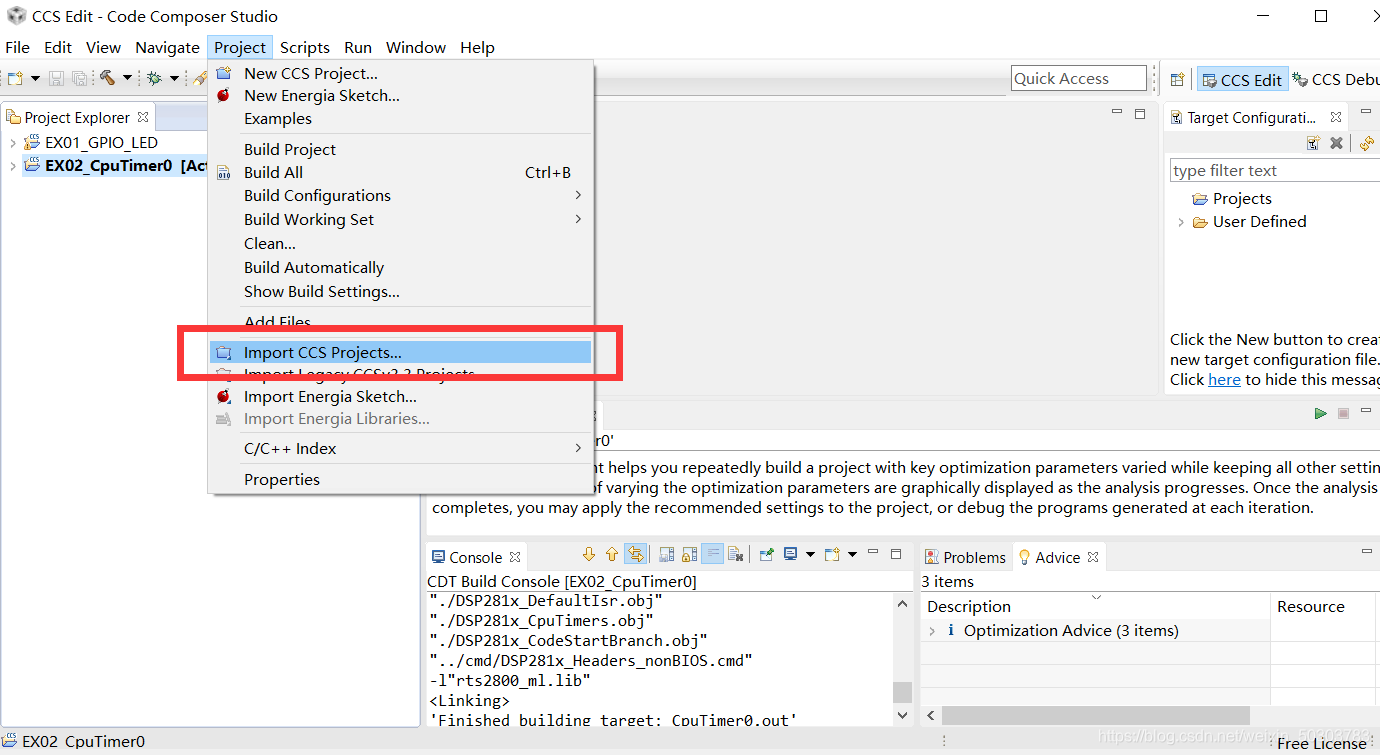Click the Build hammer toolbar icon
Image resolution: width=1380 pixels, height=755 pixels.
107,78
